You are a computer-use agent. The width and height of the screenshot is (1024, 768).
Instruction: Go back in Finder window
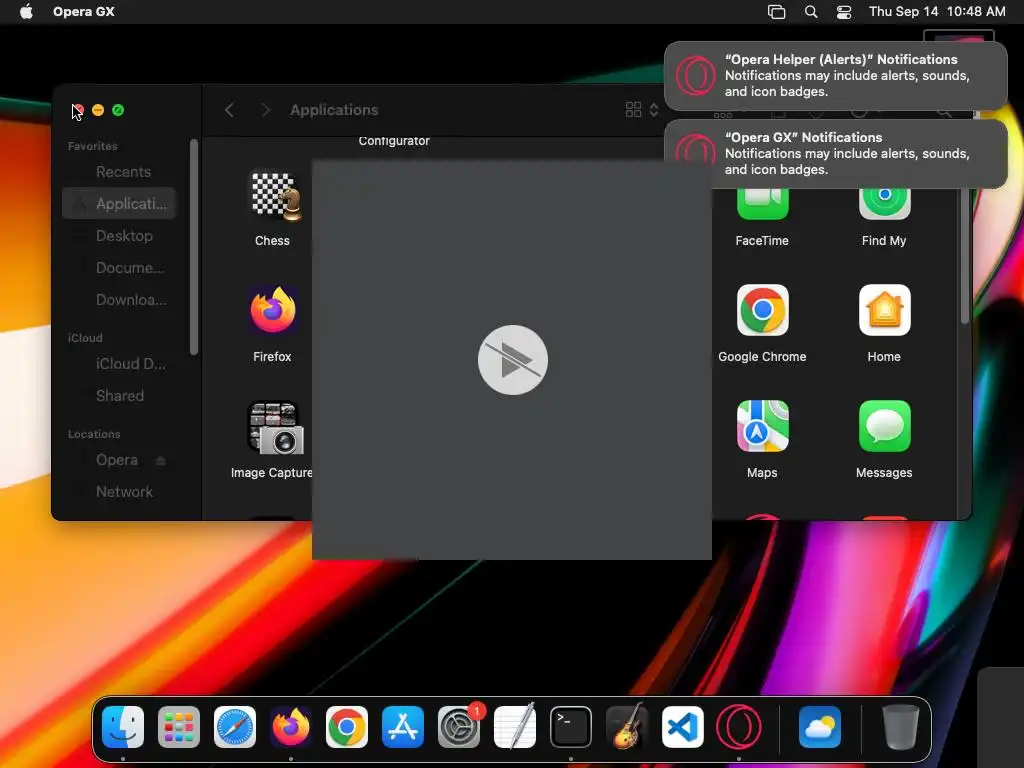[x=229, y=110]
